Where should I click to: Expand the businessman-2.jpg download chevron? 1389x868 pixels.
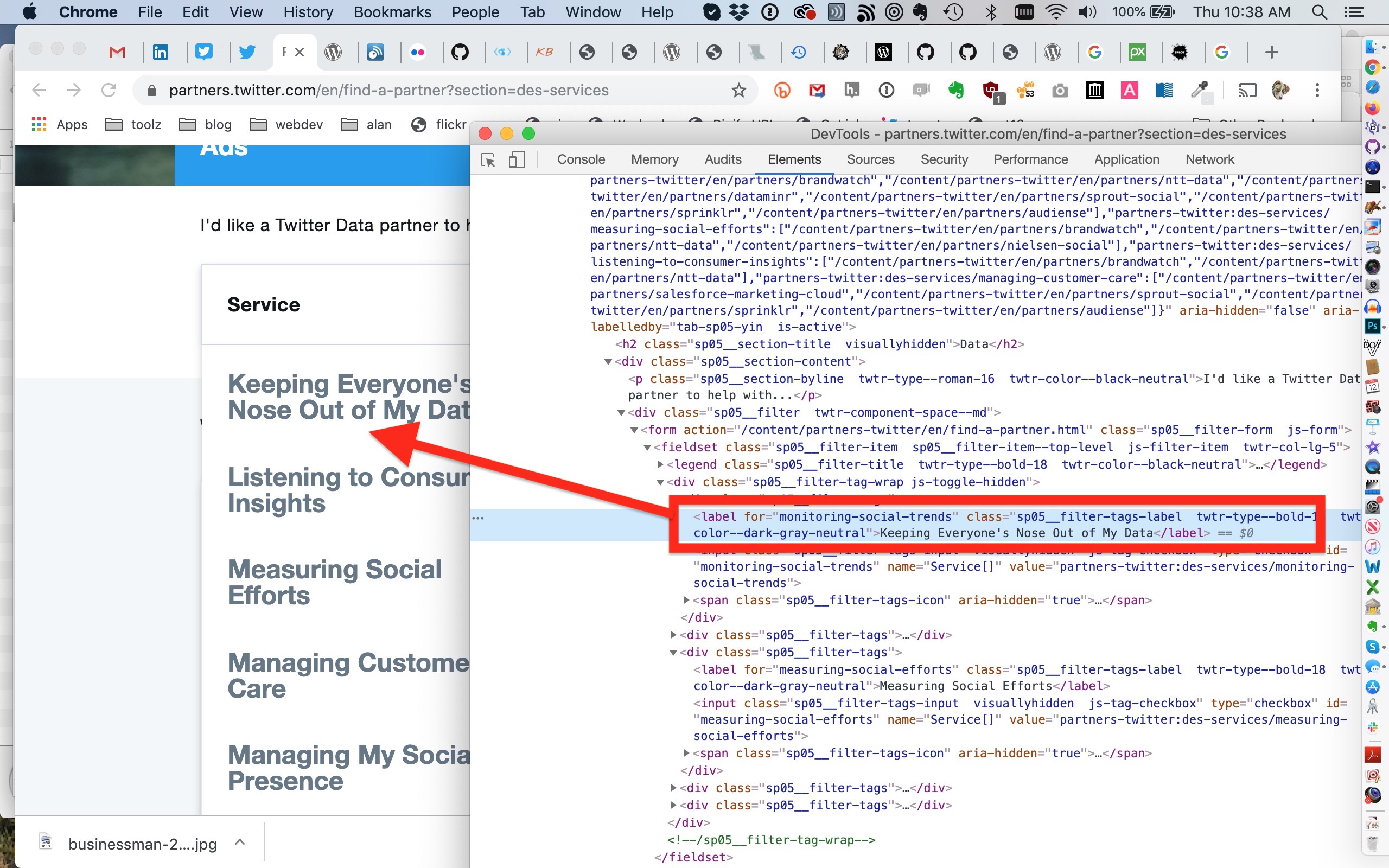tap(239, 843)
